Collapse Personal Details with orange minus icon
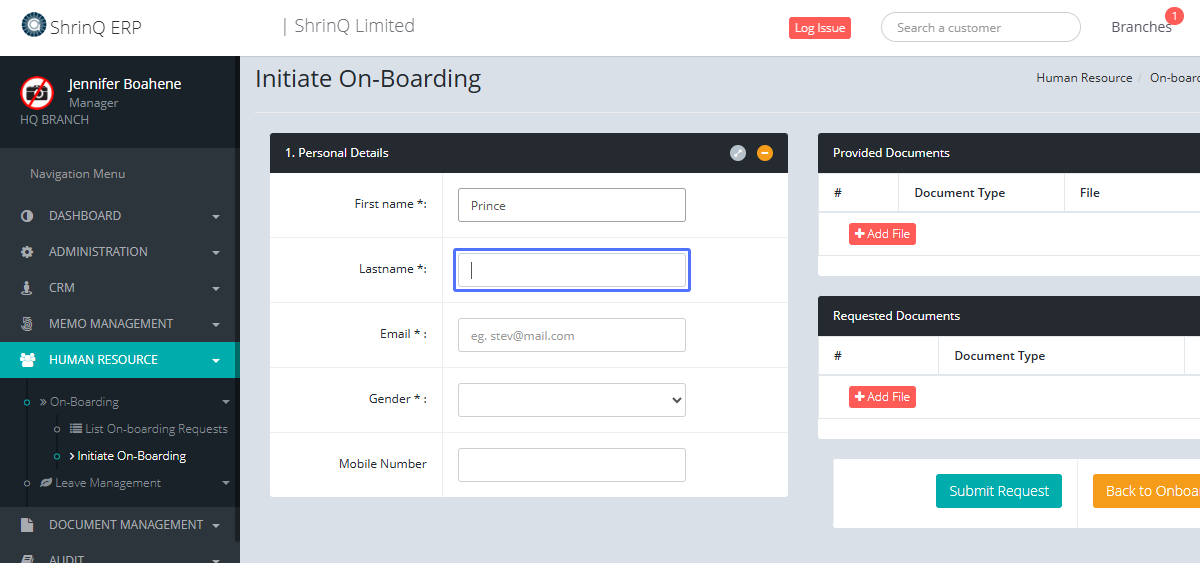The image size is (1200, 563). (x=765, y=153)
